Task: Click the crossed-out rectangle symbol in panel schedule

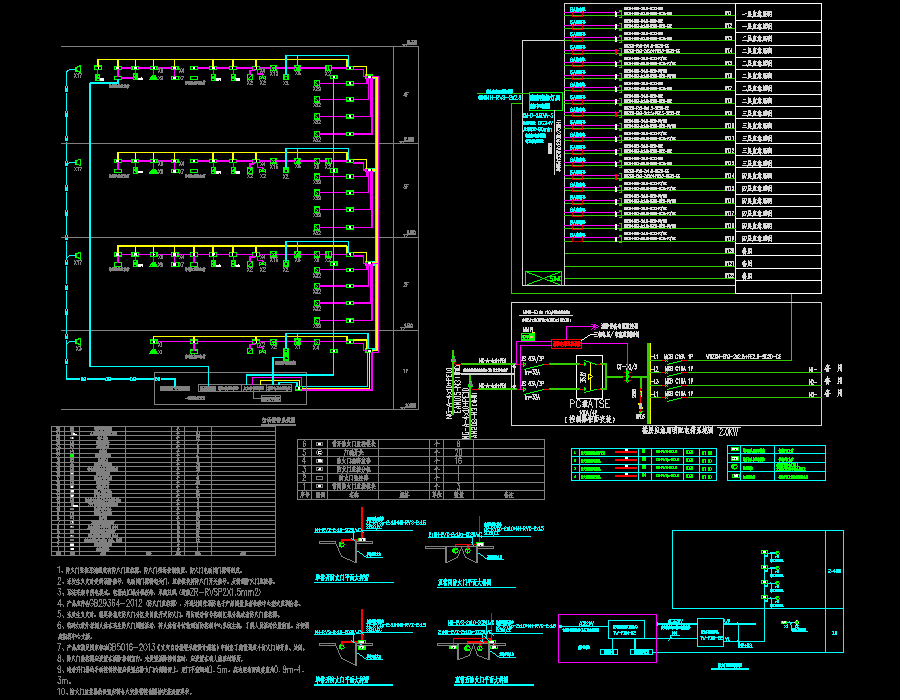Action: coord(543,278)
